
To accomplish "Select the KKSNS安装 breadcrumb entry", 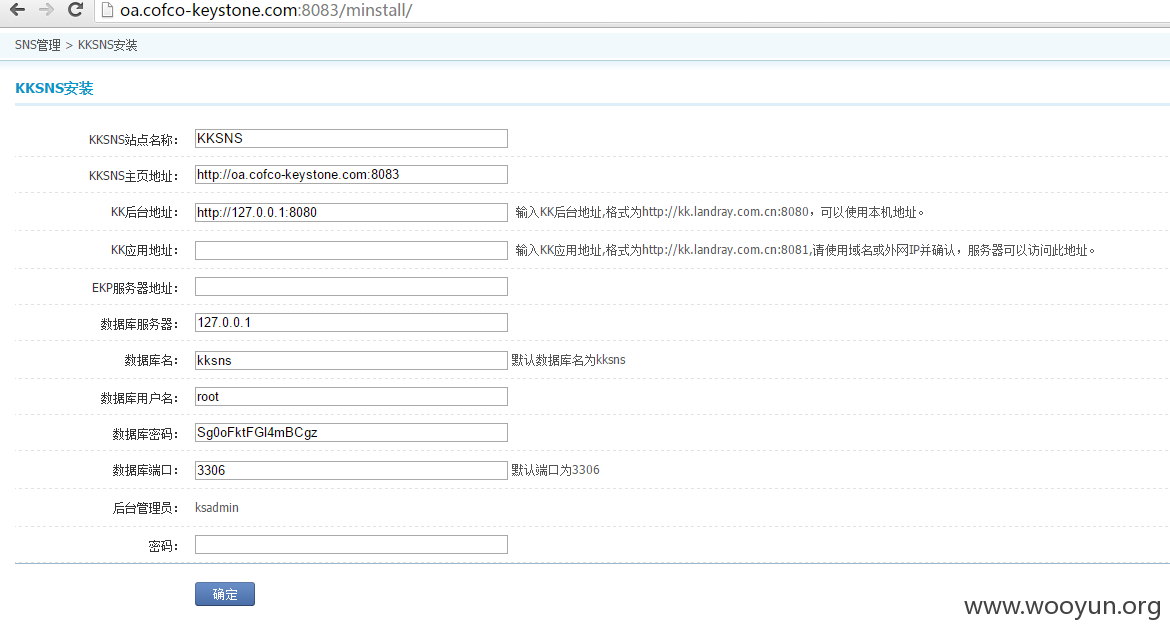I will 107,45.
